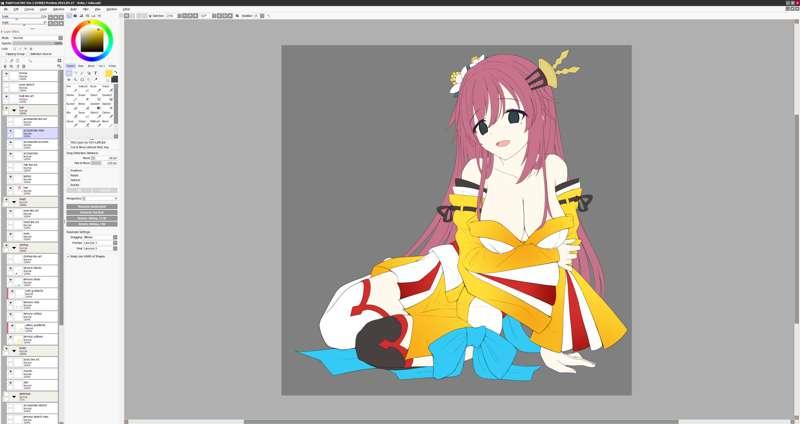Toggle the color mixer panel icon
800x424 pixels.
[x=87, y=16]
